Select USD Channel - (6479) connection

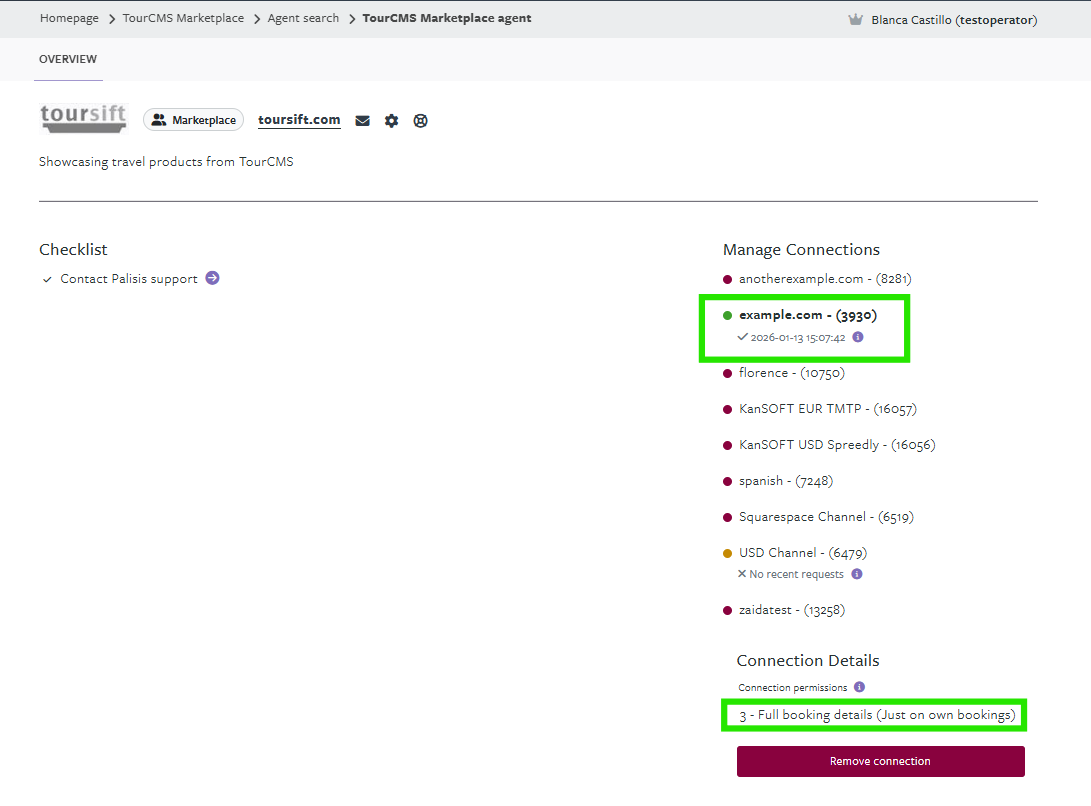[803, 553]
